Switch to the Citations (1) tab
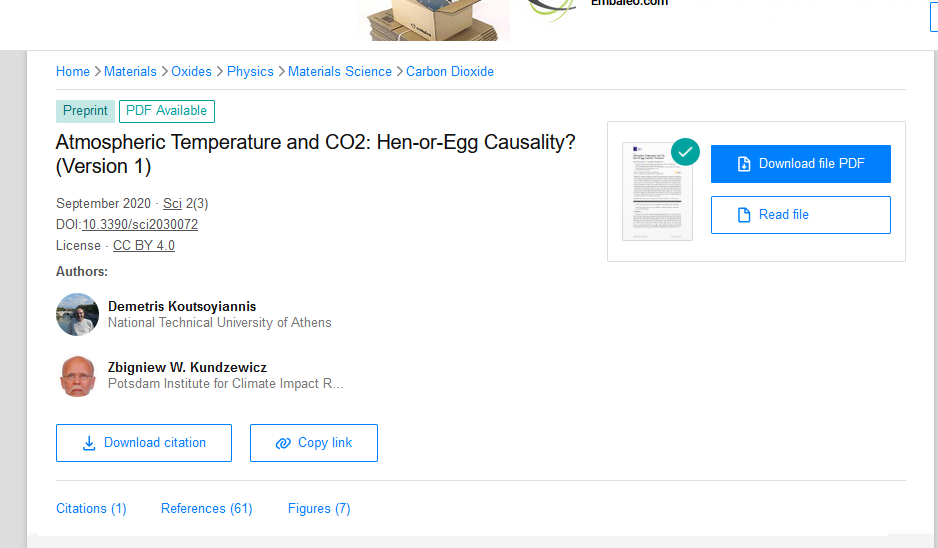Viewport: 938px width, 548px height. click(91, 509)
